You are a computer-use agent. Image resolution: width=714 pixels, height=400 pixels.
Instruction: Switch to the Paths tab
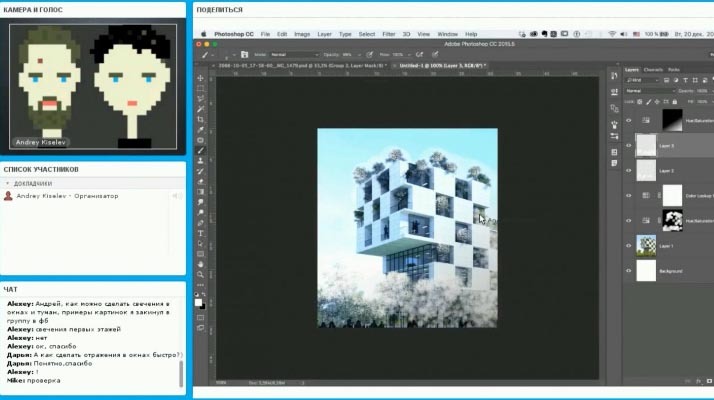click(674, 70)
